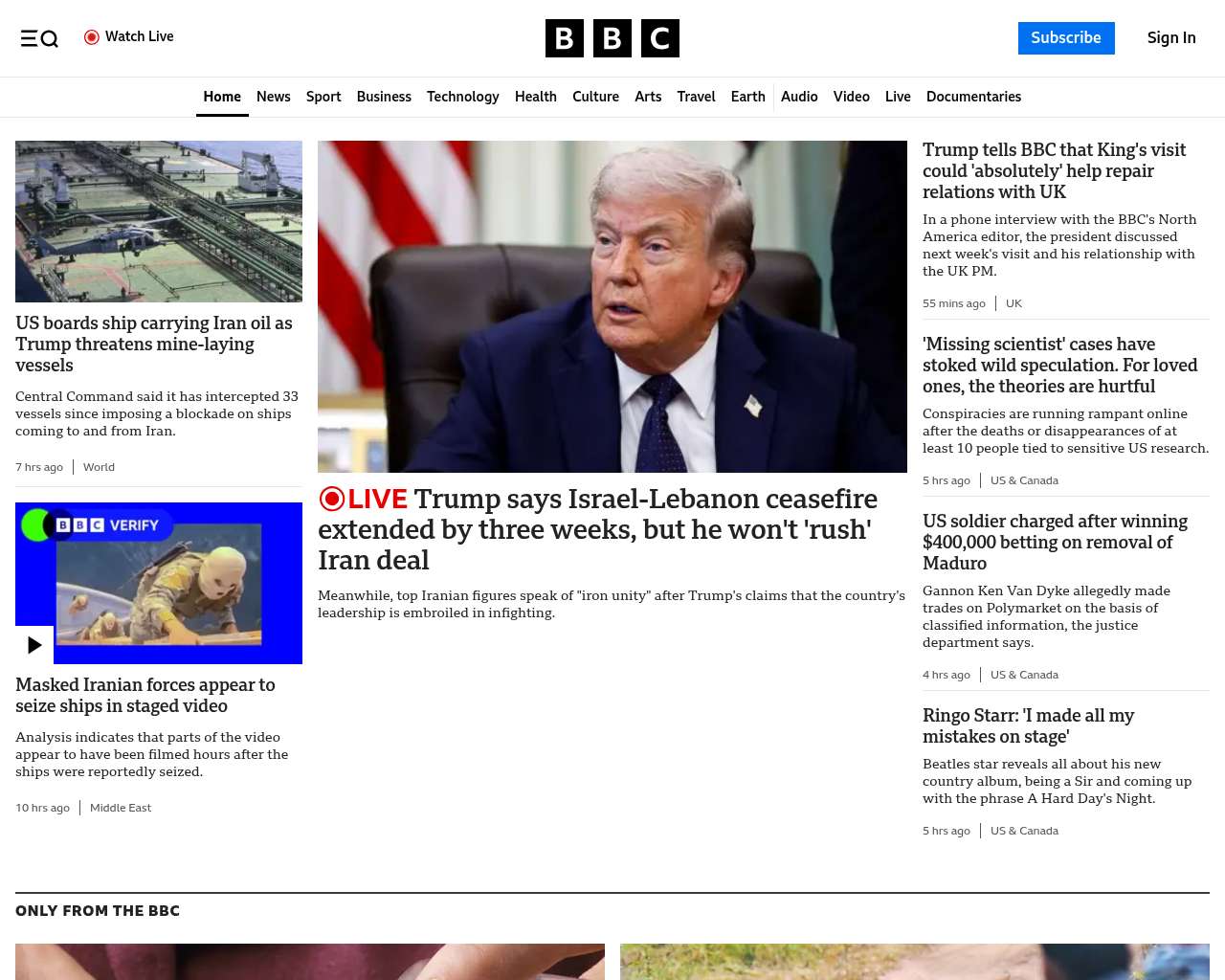Click the US soldier Maduro betting headline
1225x980 pixels.
pos(1055,542)
